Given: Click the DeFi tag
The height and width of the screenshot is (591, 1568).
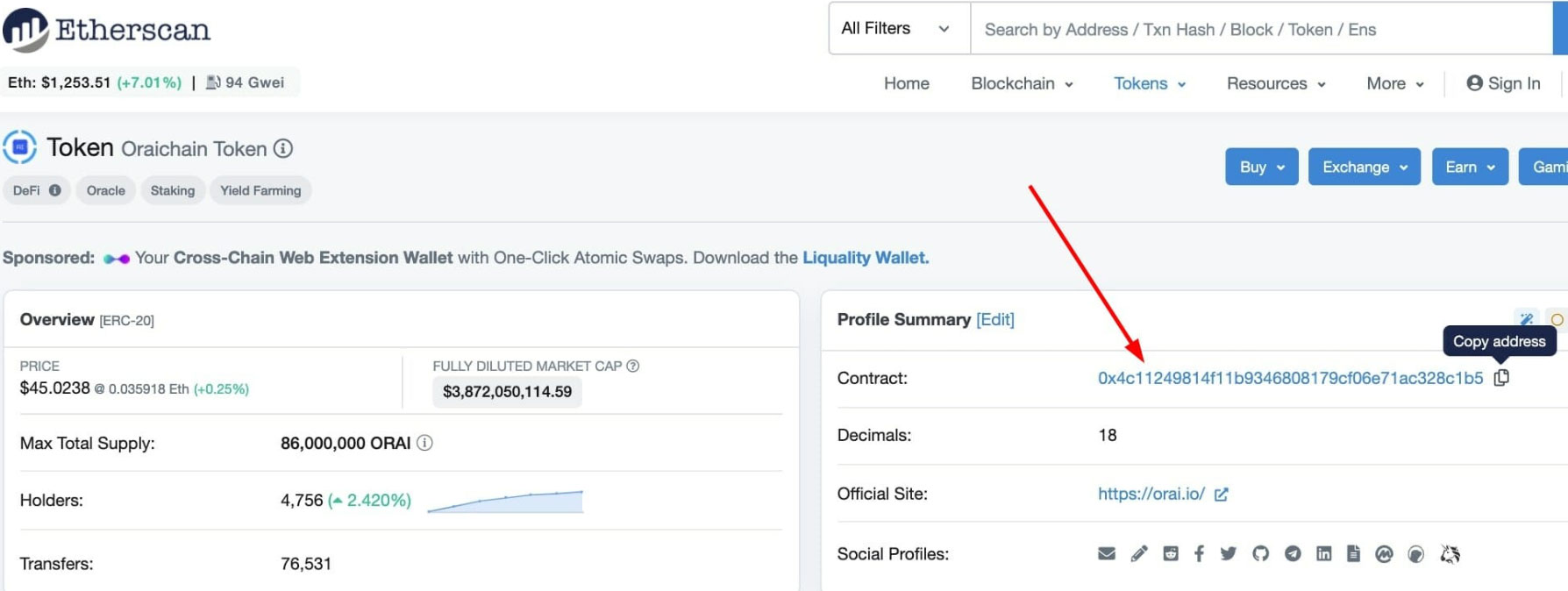Looking at the screenshot, I should (x=36, y=190).
